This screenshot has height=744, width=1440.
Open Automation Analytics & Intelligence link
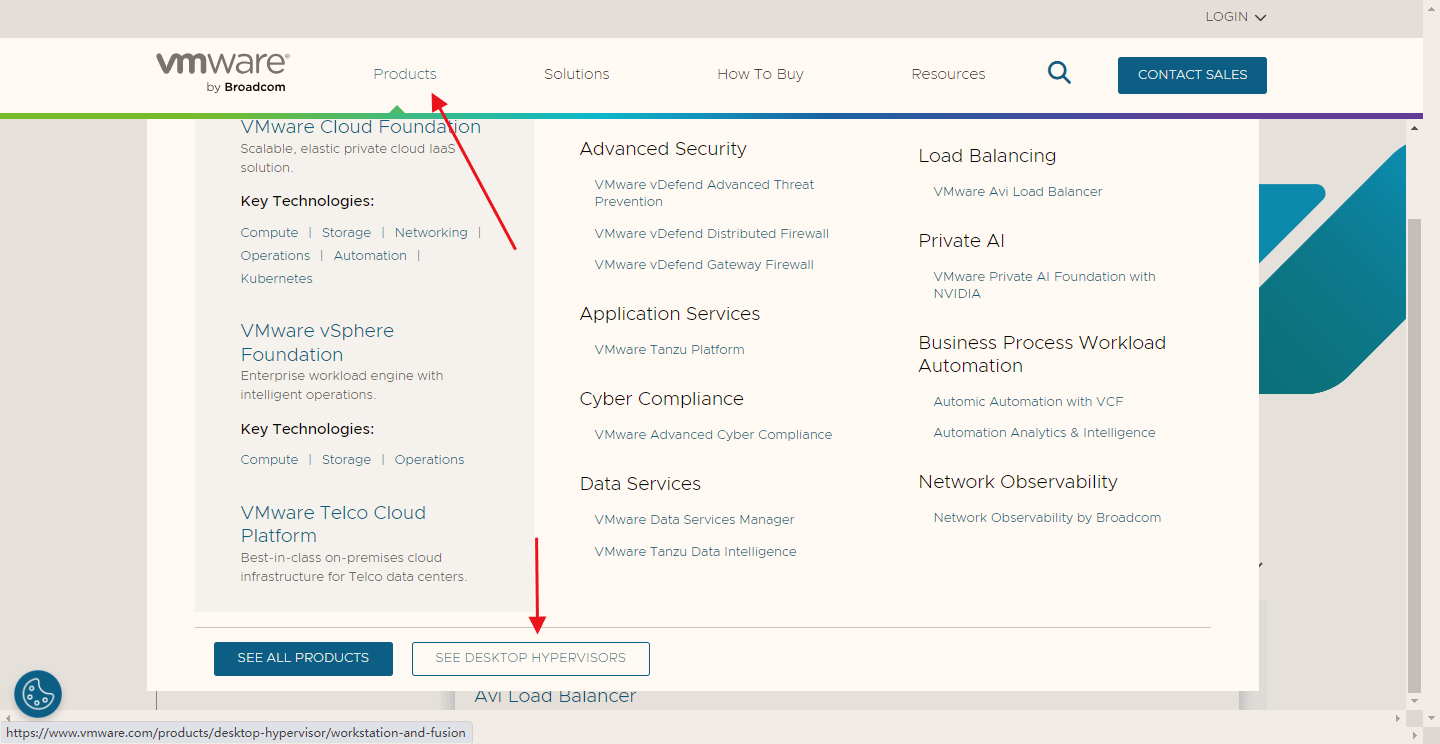click(1044, 432)
